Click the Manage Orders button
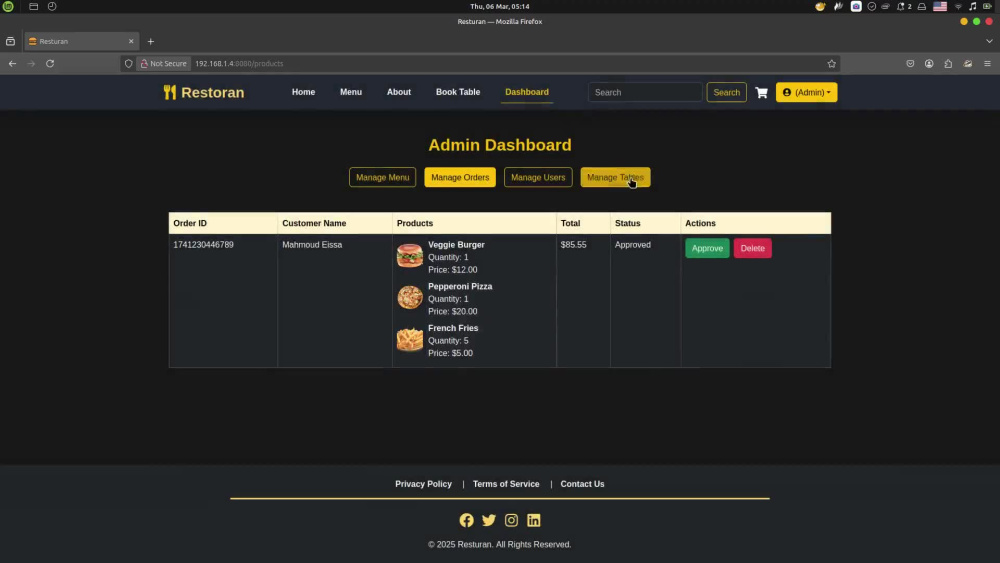 click(x=460, y=177)
